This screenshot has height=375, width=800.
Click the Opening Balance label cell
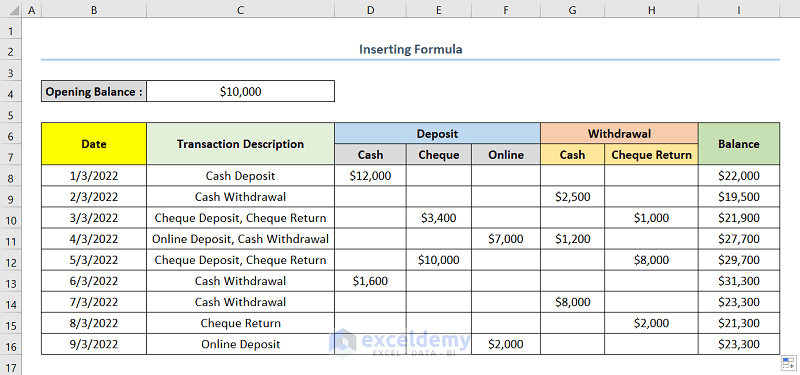pos(94,91)
